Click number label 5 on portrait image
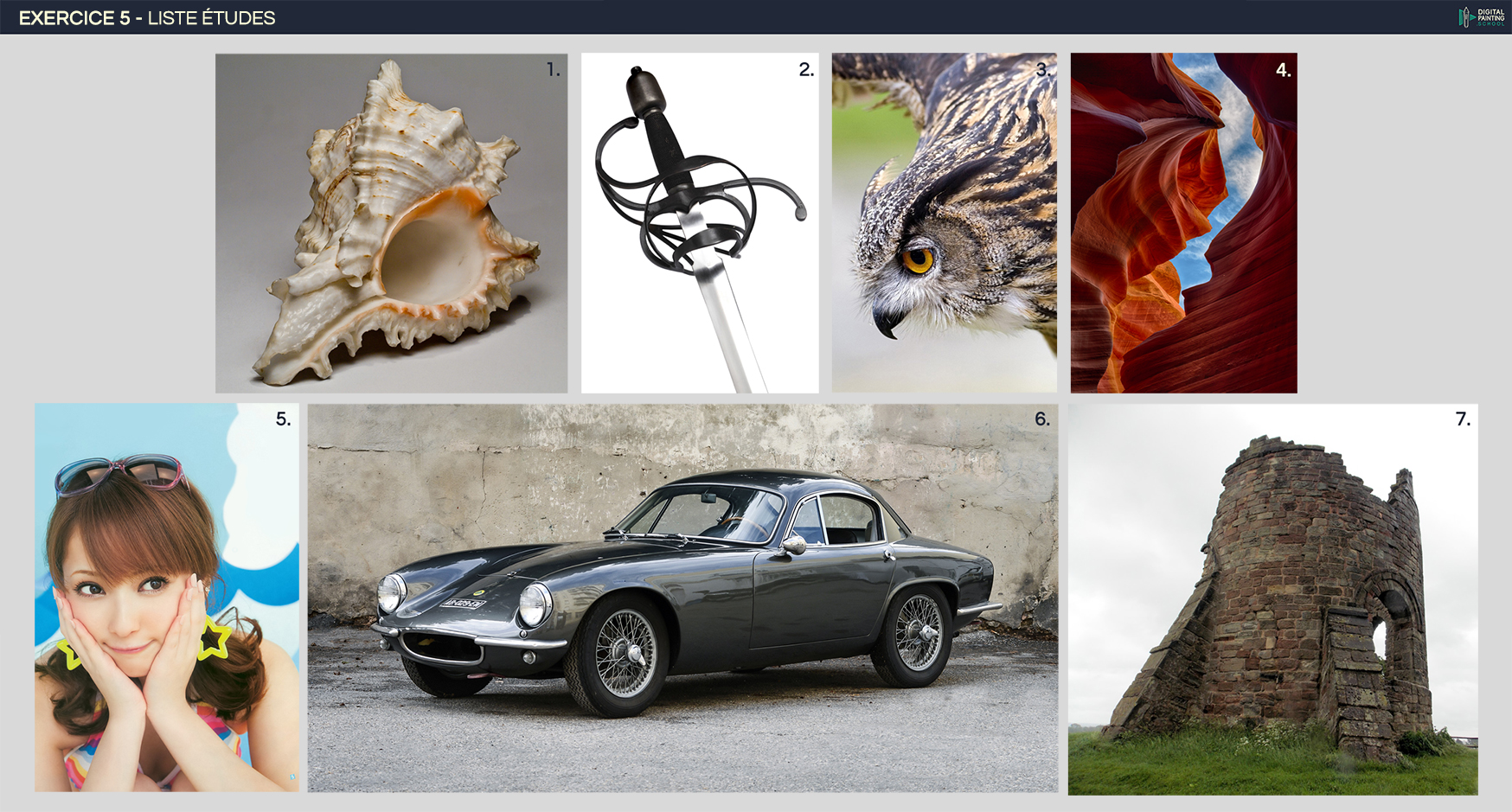Viewport: 1512px width, 812px height. tap(283, 419)
